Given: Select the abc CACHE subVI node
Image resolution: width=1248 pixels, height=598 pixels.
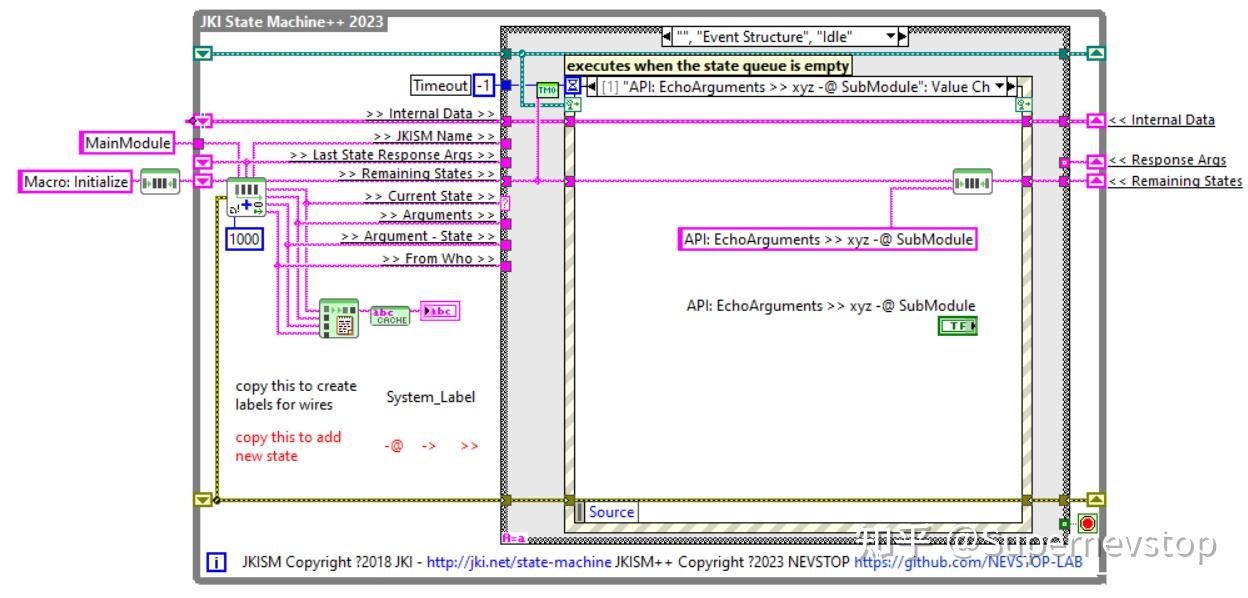Looking at the screenshot, I should tap(389, 313).
